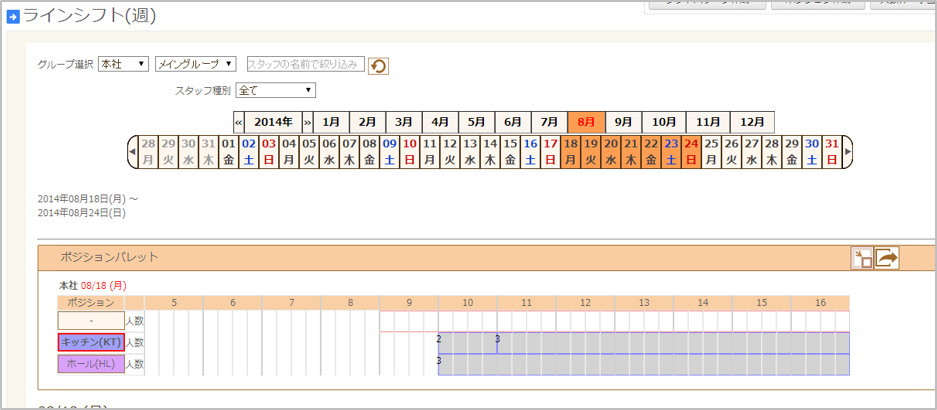Switch to the 6月 tab
The height and width of the screenshot is (410, 937).
point(513,122)
